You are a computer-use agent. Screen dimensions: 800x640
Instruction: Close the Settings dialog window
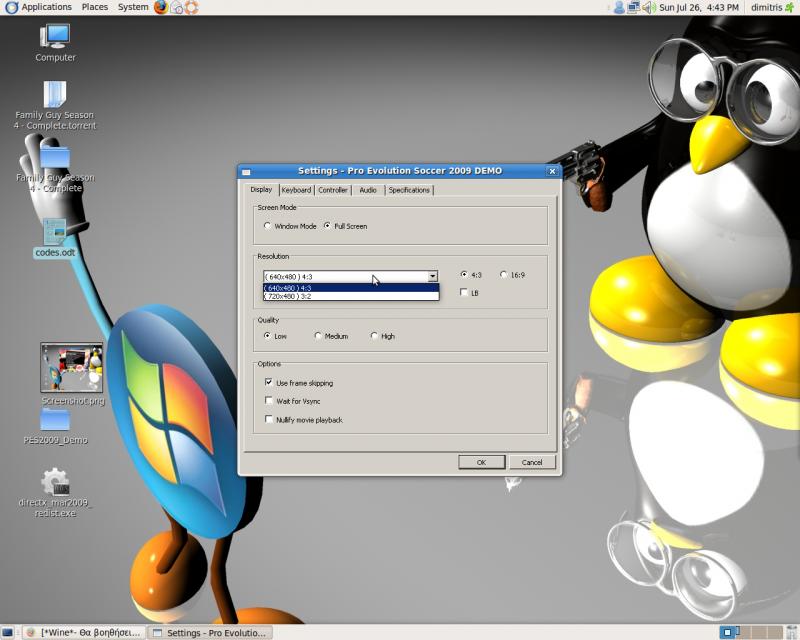[552, 171]
